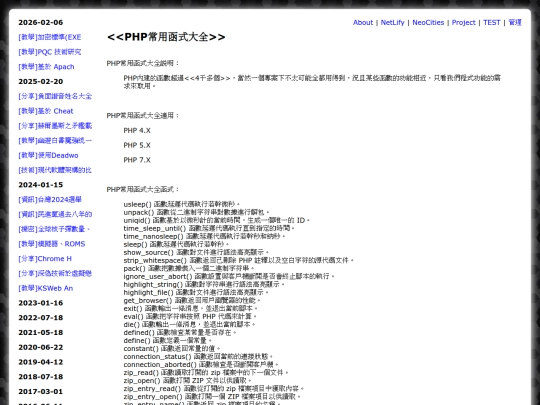This screenshot has width=540, height=405.
Task: Click the strip_whitespace() function line
Action: pyautogui.click(x=239, y=260)
